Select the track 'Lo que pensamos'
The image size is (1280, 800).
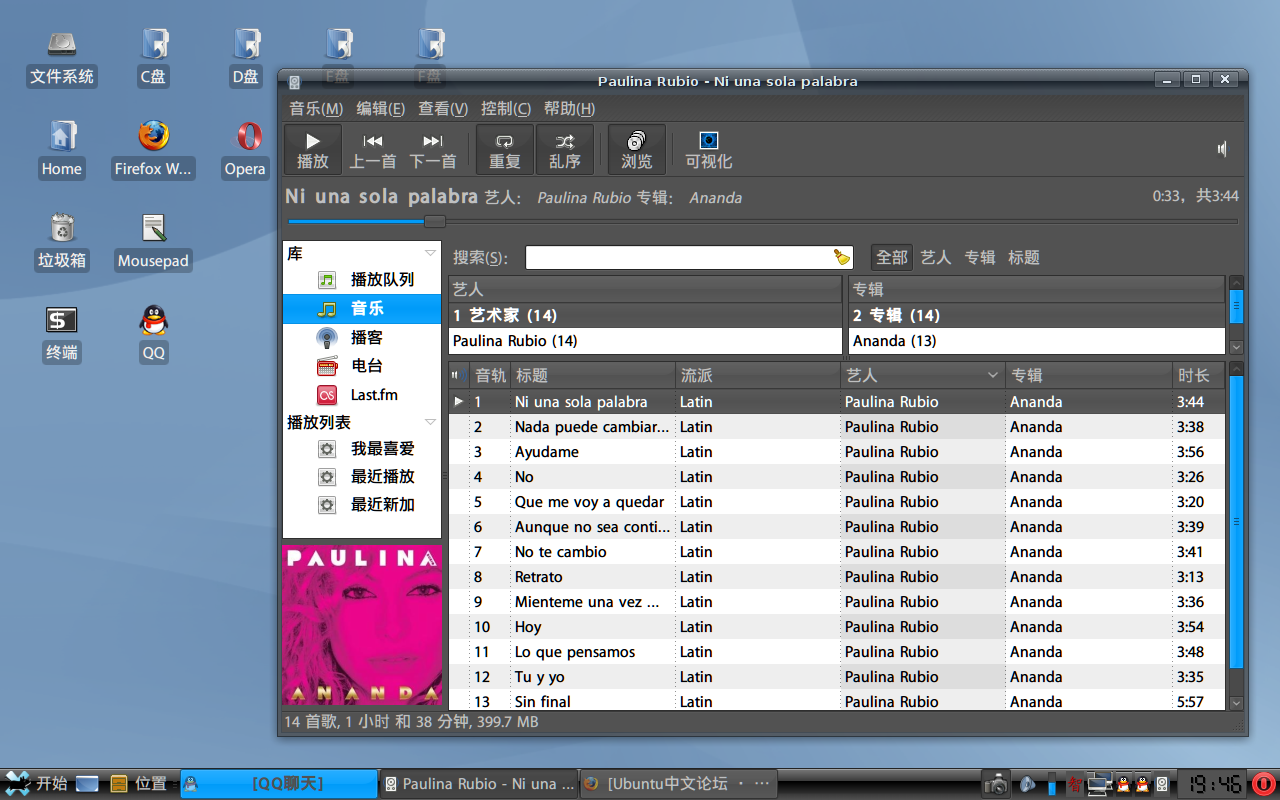pyautogui.click(x=837, y=652)
